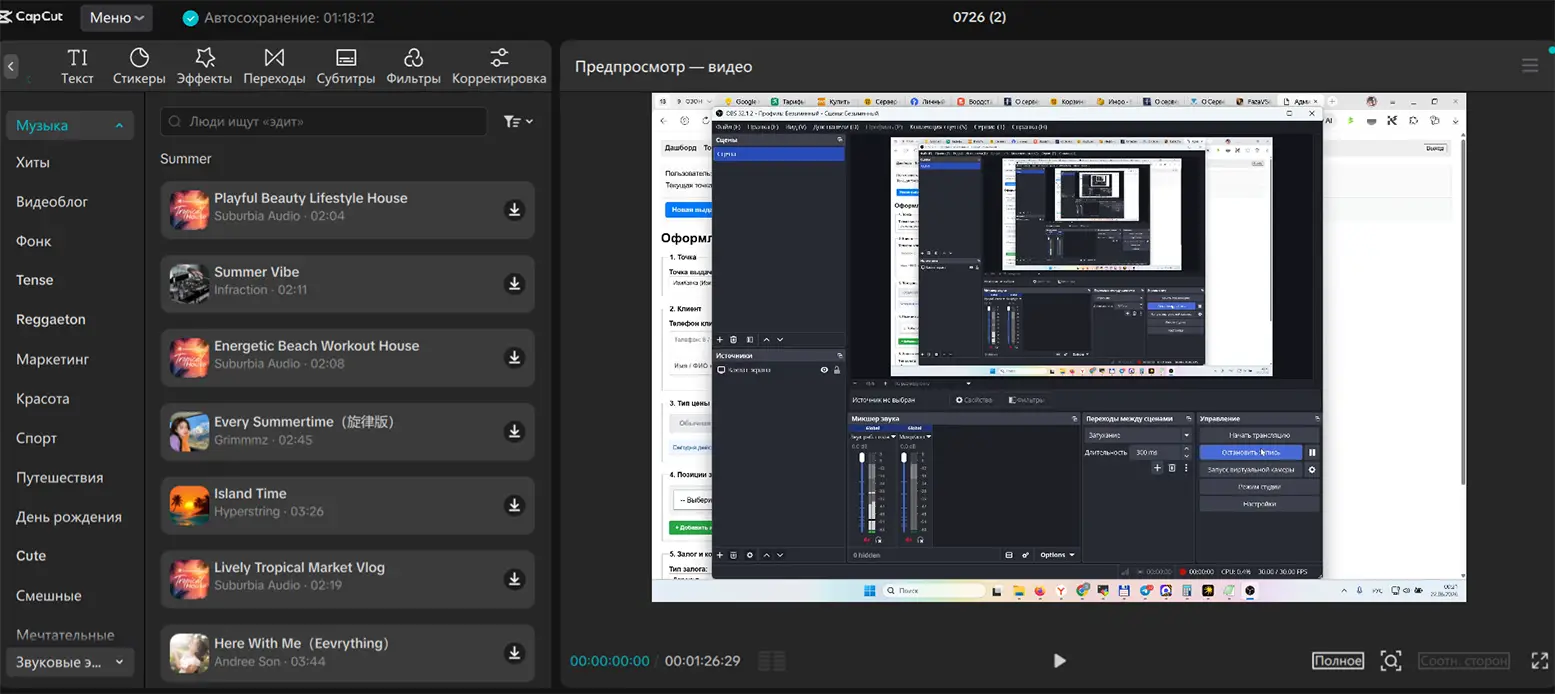Open the Фильтры panel

tap(413, 66)
